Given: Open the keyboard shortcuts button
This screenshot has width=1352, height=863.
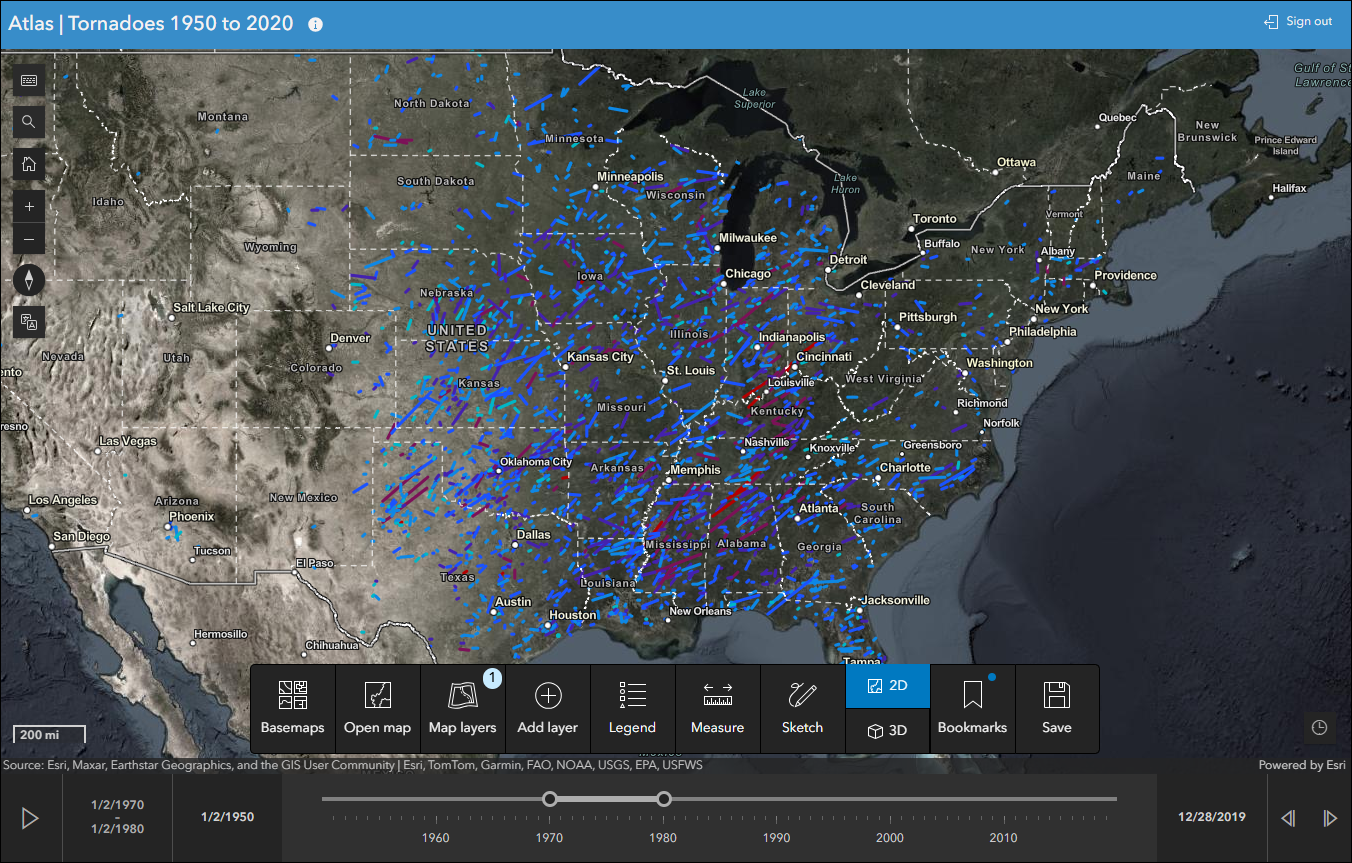Looking at the screenshot, I should click(x=29, y=81).
